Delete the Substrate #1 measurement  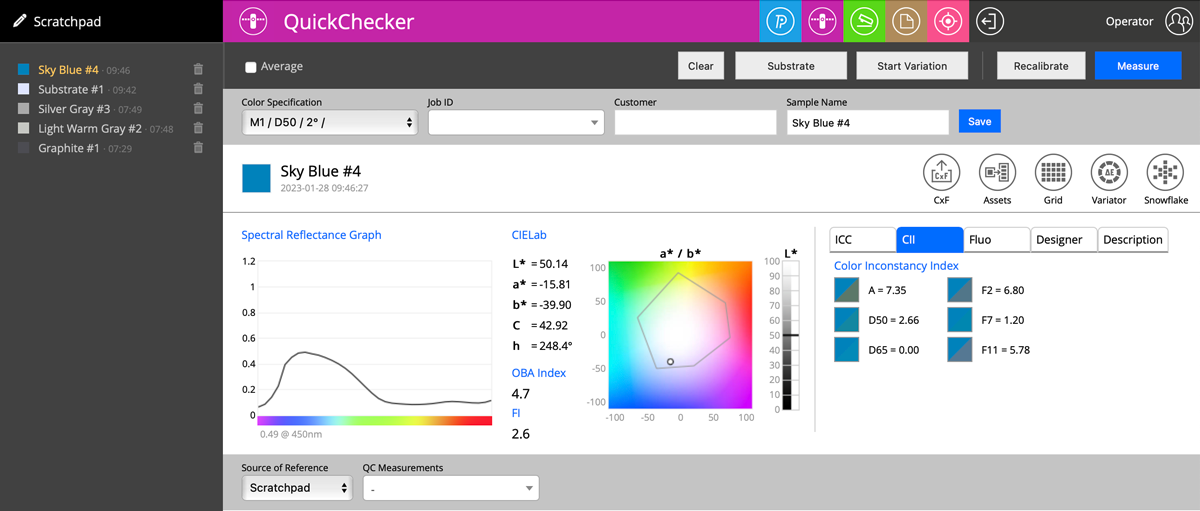198,89
